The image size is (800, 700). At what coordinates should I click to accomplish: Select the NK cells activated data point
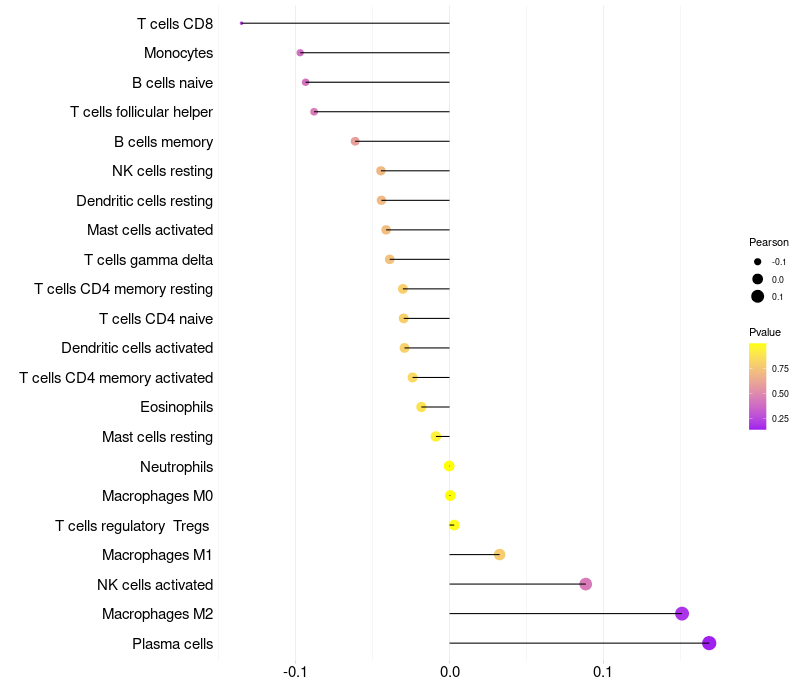(586, 584)
